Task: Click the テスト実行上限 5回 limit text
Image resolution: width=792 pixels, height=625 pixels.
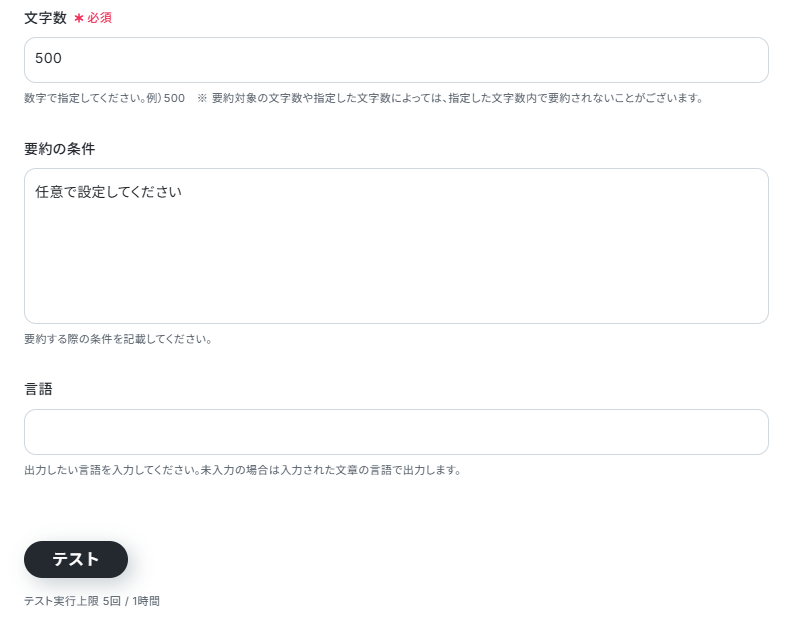Action: 73,601
